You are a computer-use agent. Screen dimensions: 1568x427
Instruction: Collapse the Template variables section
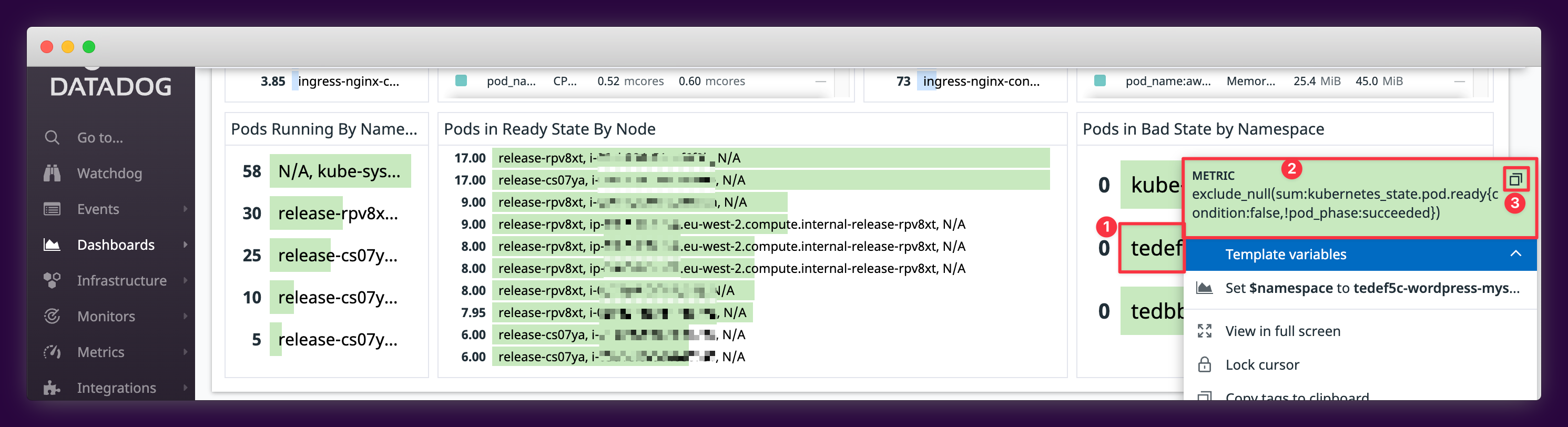click(1515, 254)
